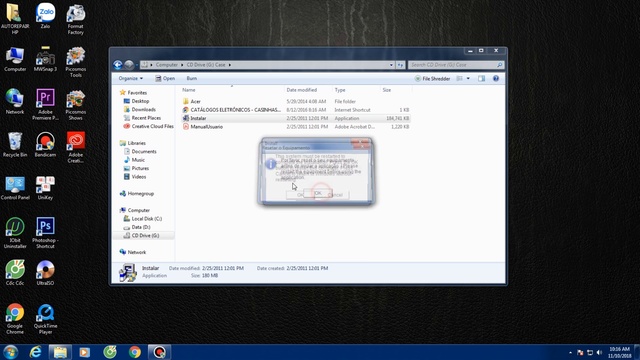Select the Videos library
The width and height of the screenshot is (640, 360).
pos(135,177)
